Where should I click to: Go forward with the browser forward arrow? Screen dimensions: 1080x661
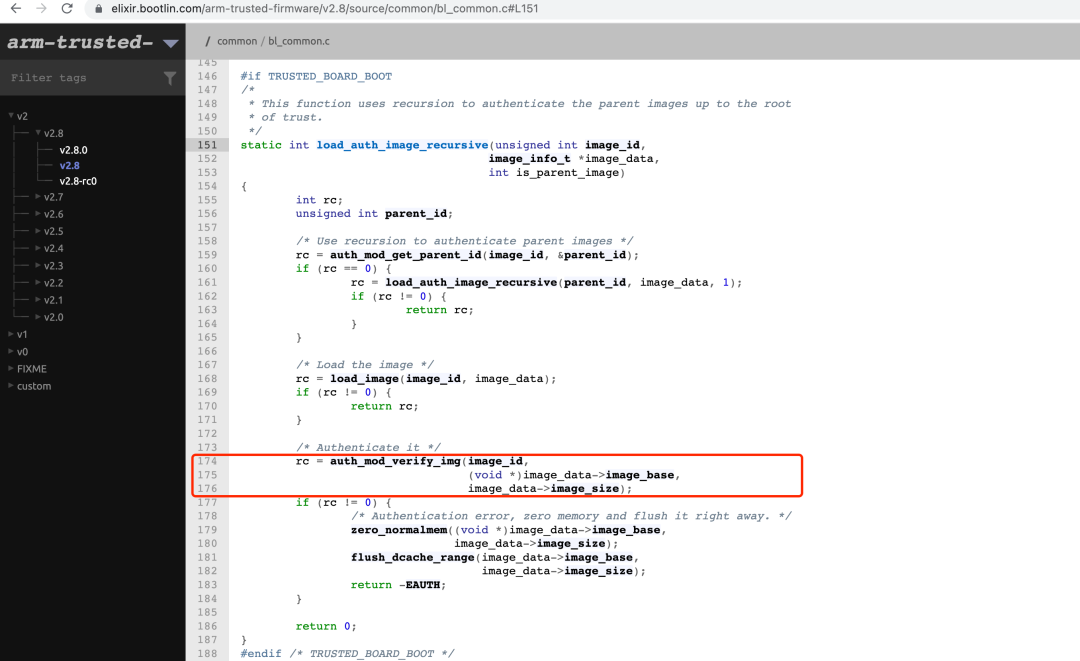tap(41, 8)
